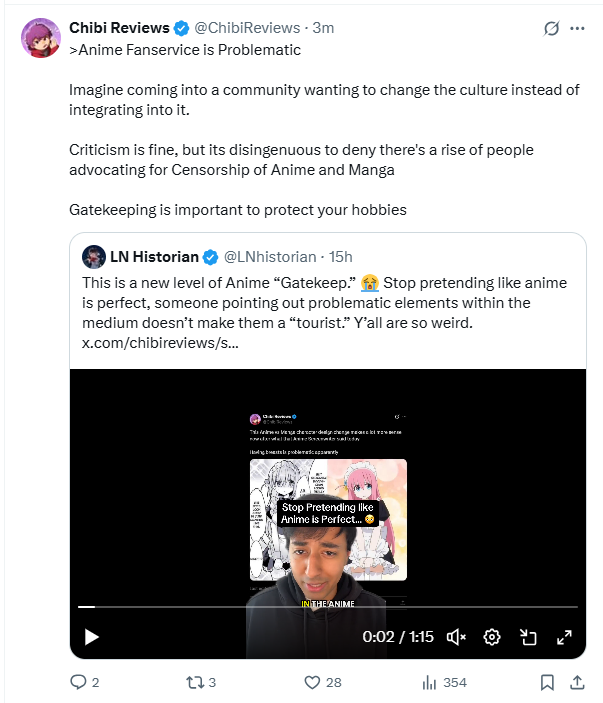Open LN Historian quoted profile name
Screen dimensions: 603x703
(x=154, y=257)
